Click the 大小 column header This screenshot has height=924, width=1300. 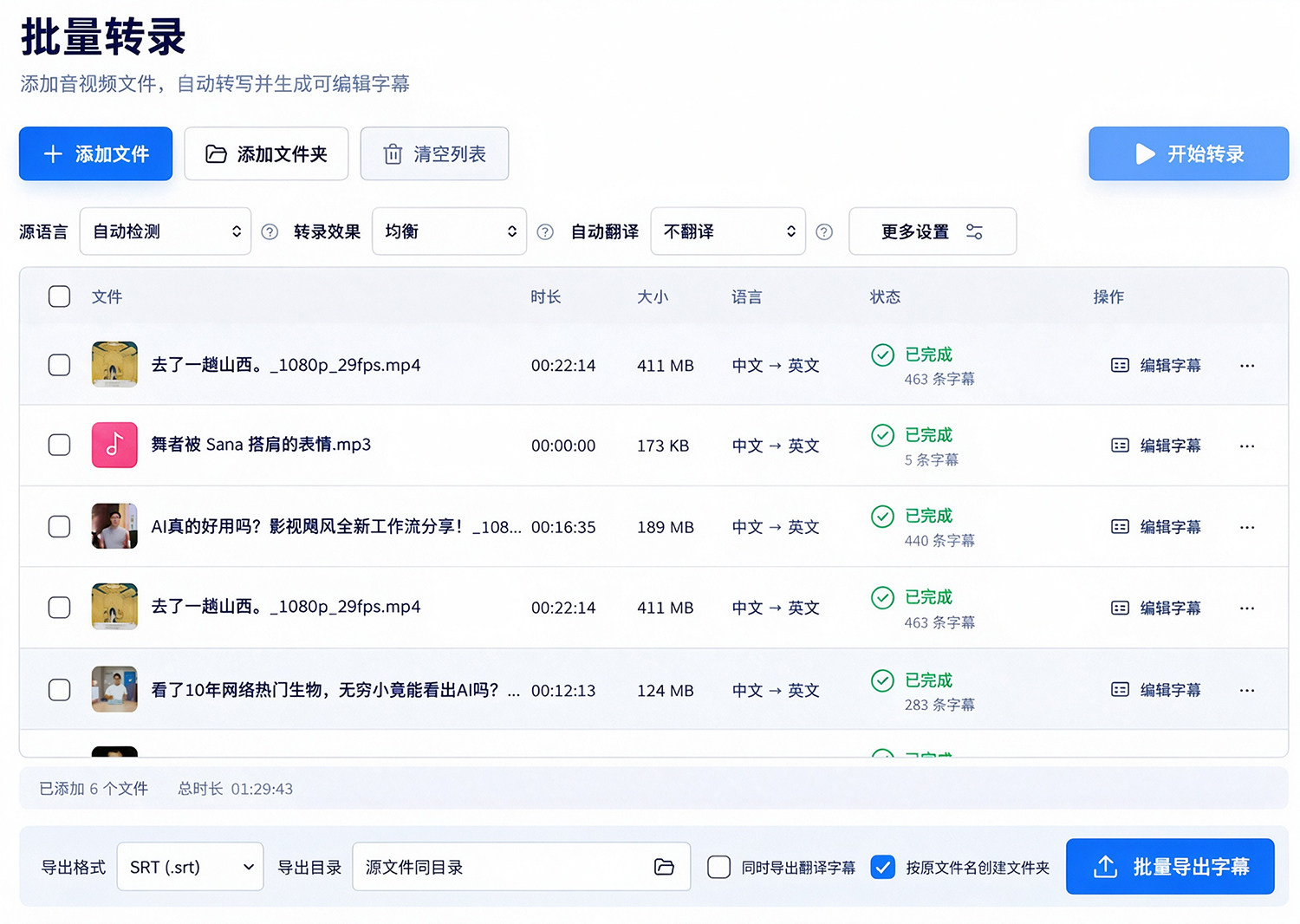(x=653, y=297)
